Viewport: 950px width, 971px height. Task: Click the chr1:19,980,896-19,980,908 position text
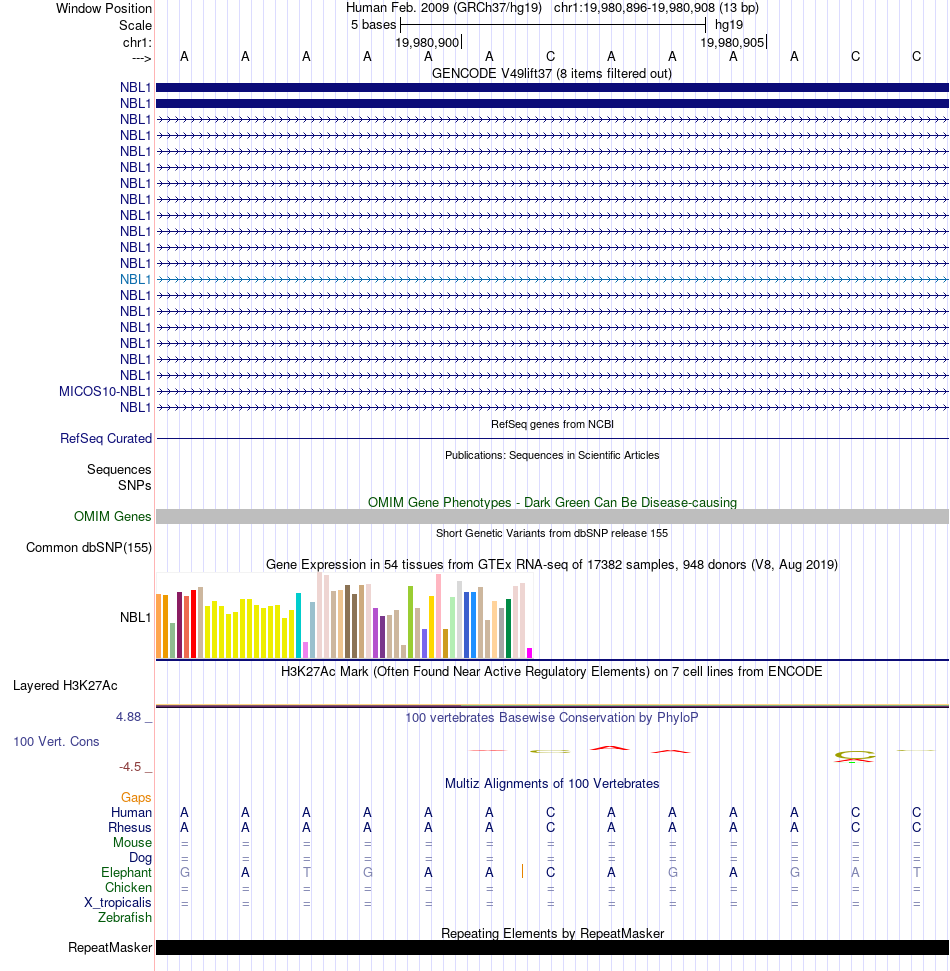656,8
